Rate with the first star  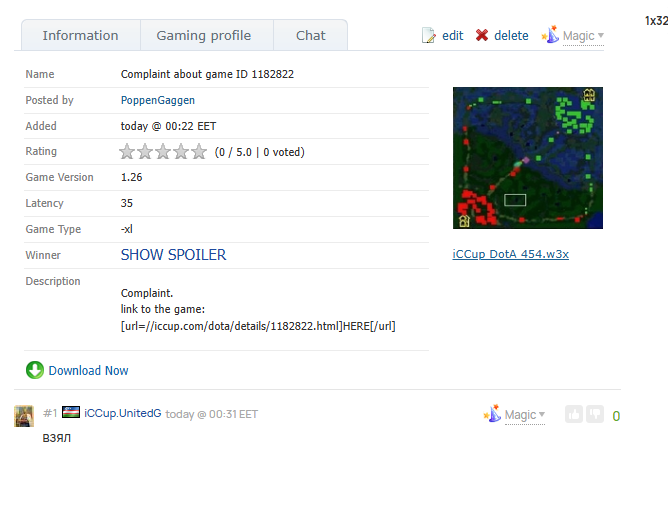click(x=127, y=151)
